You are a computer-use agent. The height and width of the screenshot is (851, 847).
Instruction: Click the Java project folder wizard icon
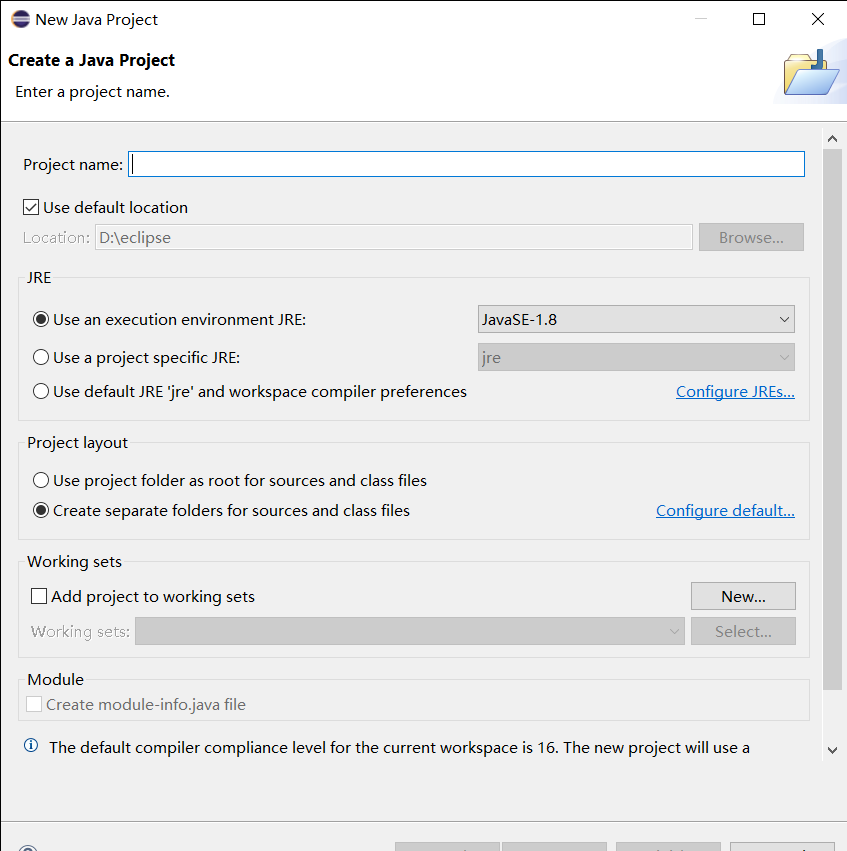pos(811,73)
